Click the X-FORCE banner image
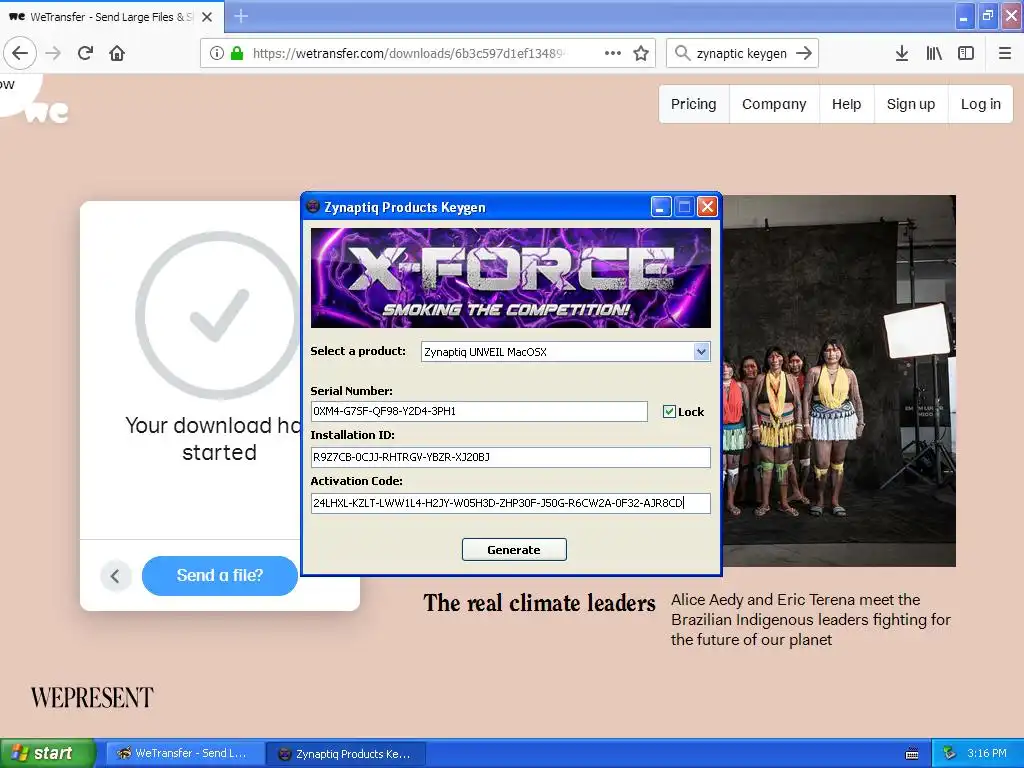 [511, 278]
